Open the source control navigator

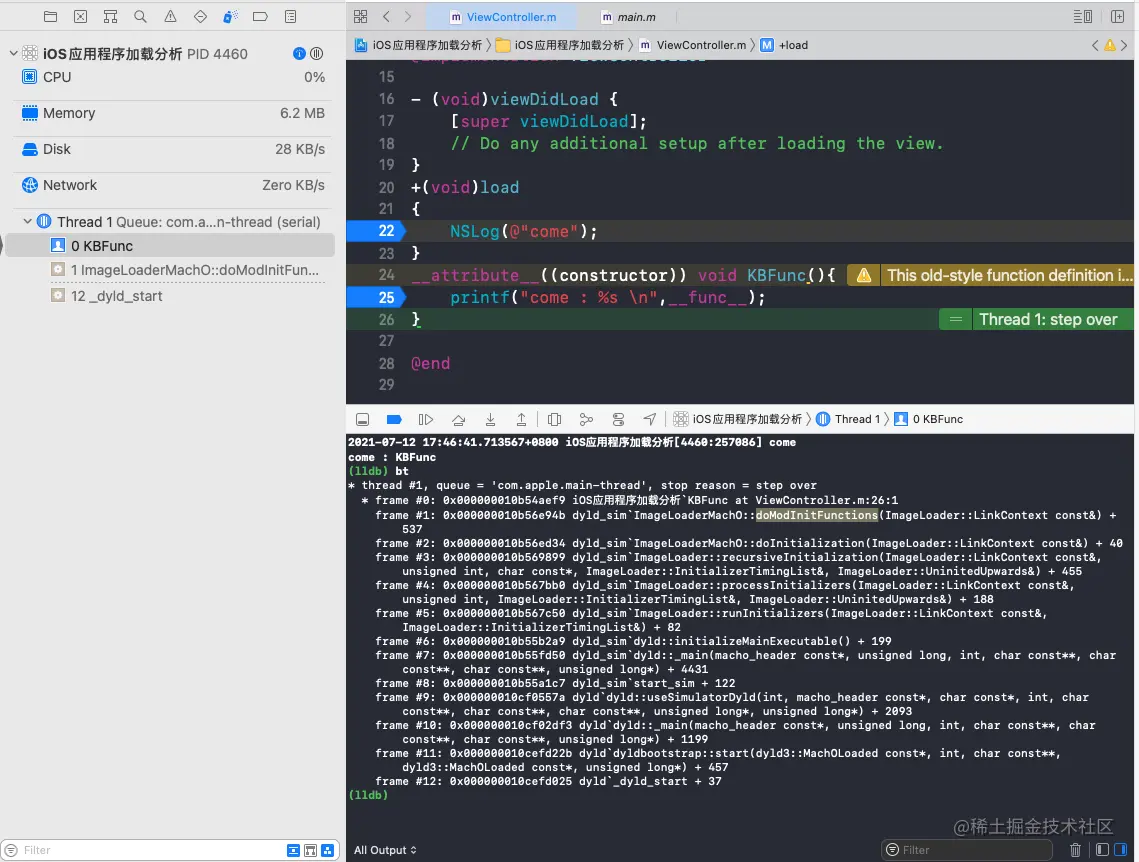(81, 16)
